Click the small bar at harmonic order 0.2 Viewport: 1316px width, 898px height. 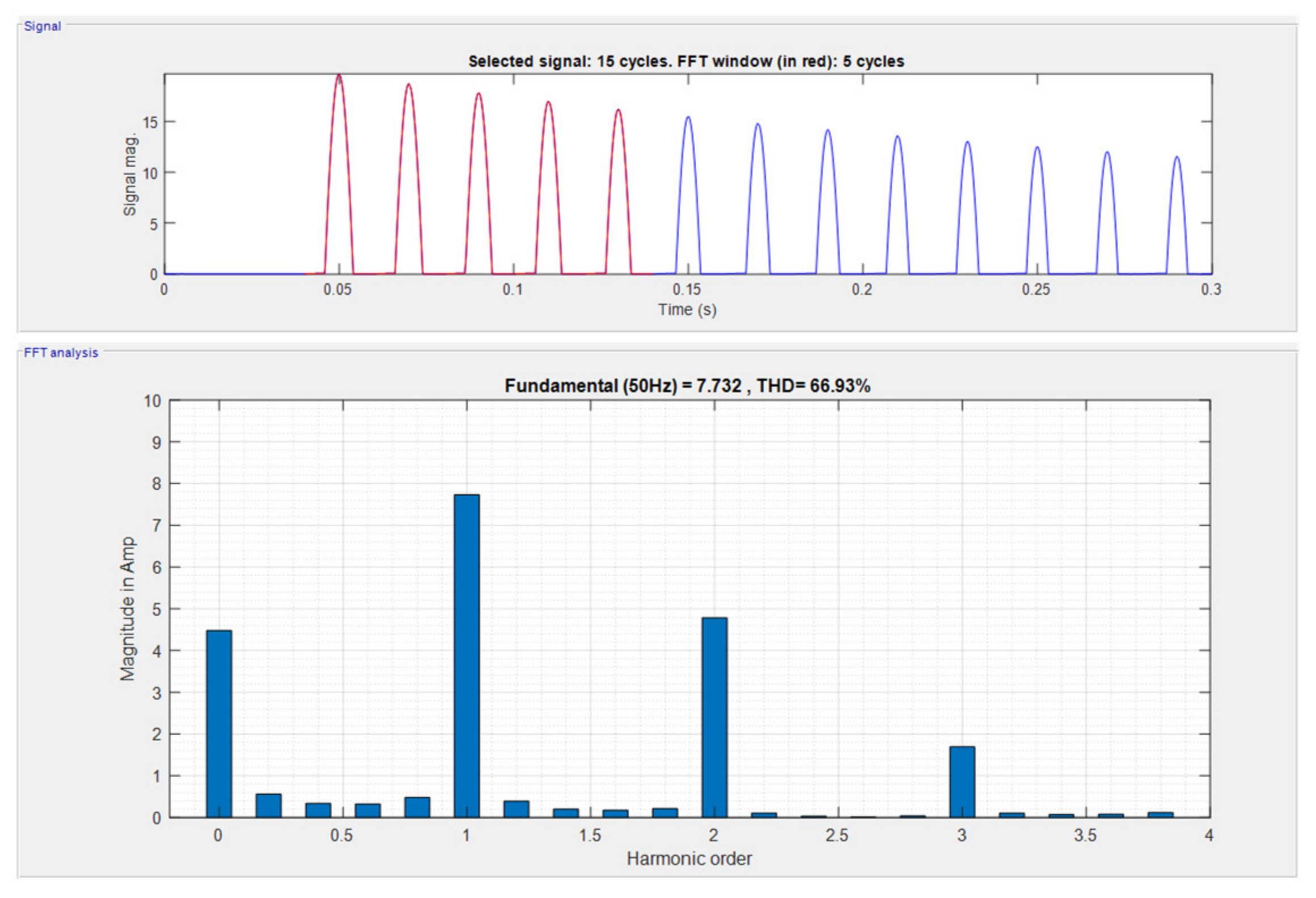tap(268, 805)
